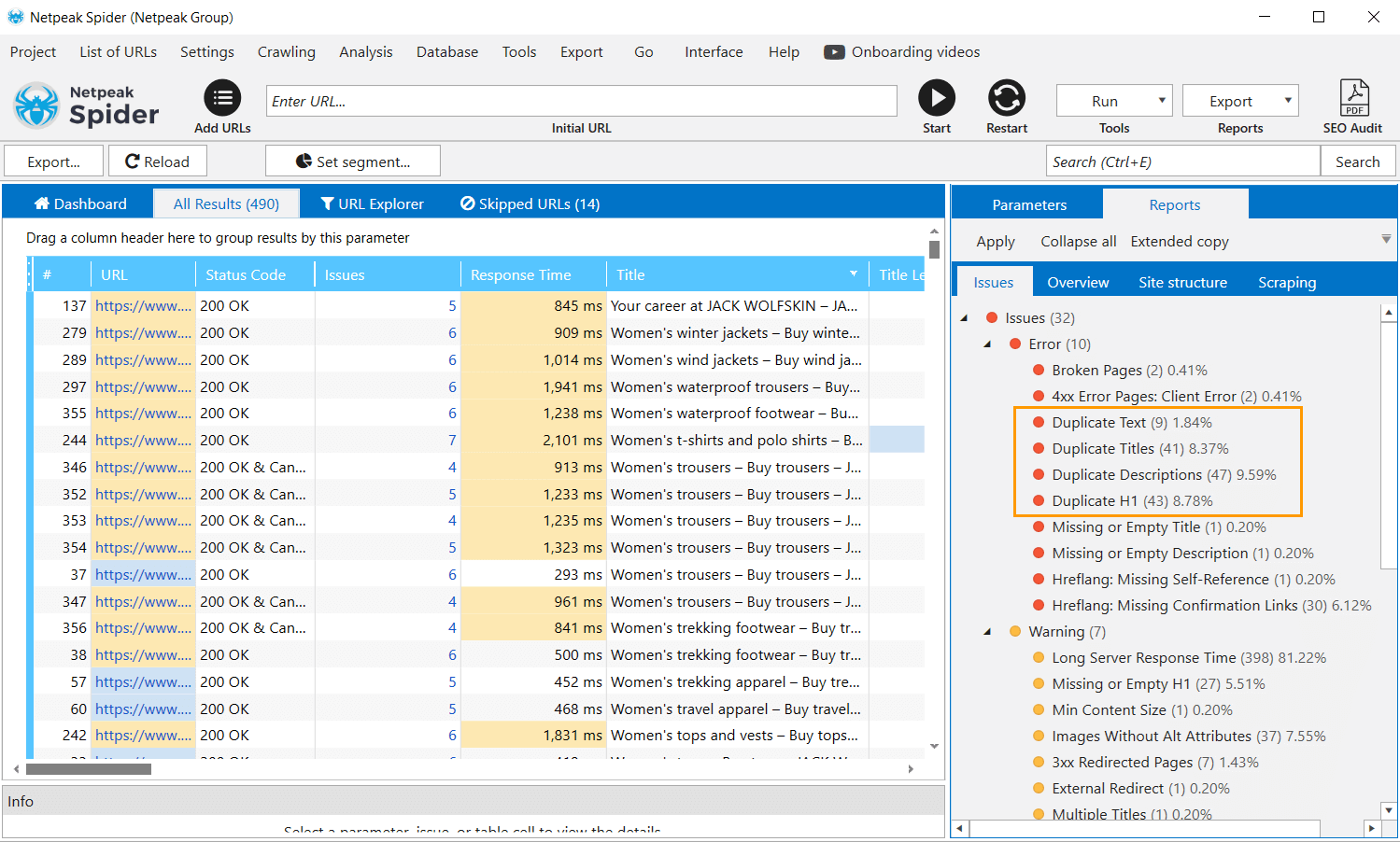Open the Site structure sub-tab
The width and height of the screenshot is (1400, 842).
point(1182,283)
